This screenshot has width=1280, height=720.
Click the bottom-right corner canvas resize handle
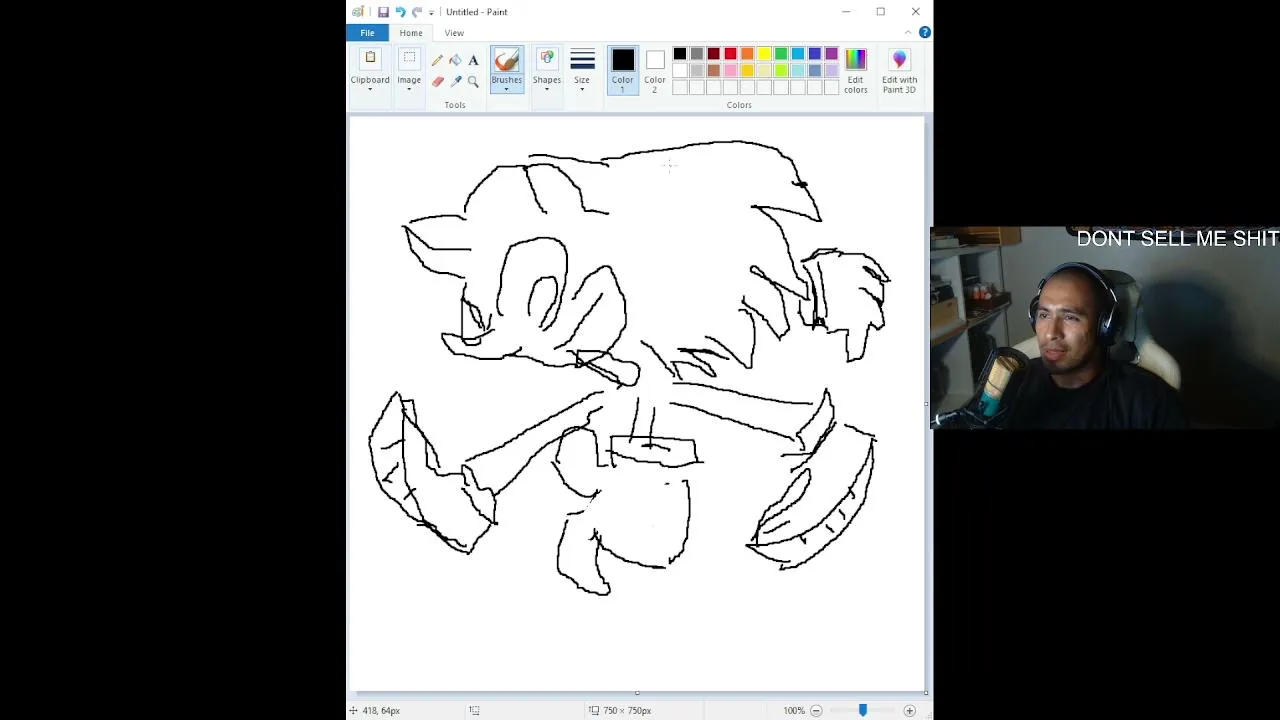pyautogui.click(x=926, y=692)
